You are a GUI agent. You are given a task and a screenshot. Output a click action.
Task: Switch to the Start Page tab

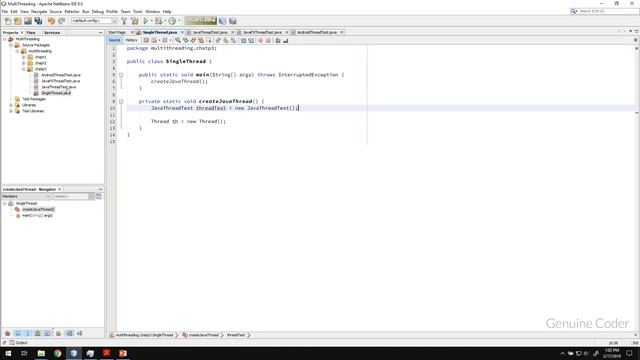(118, 32)
